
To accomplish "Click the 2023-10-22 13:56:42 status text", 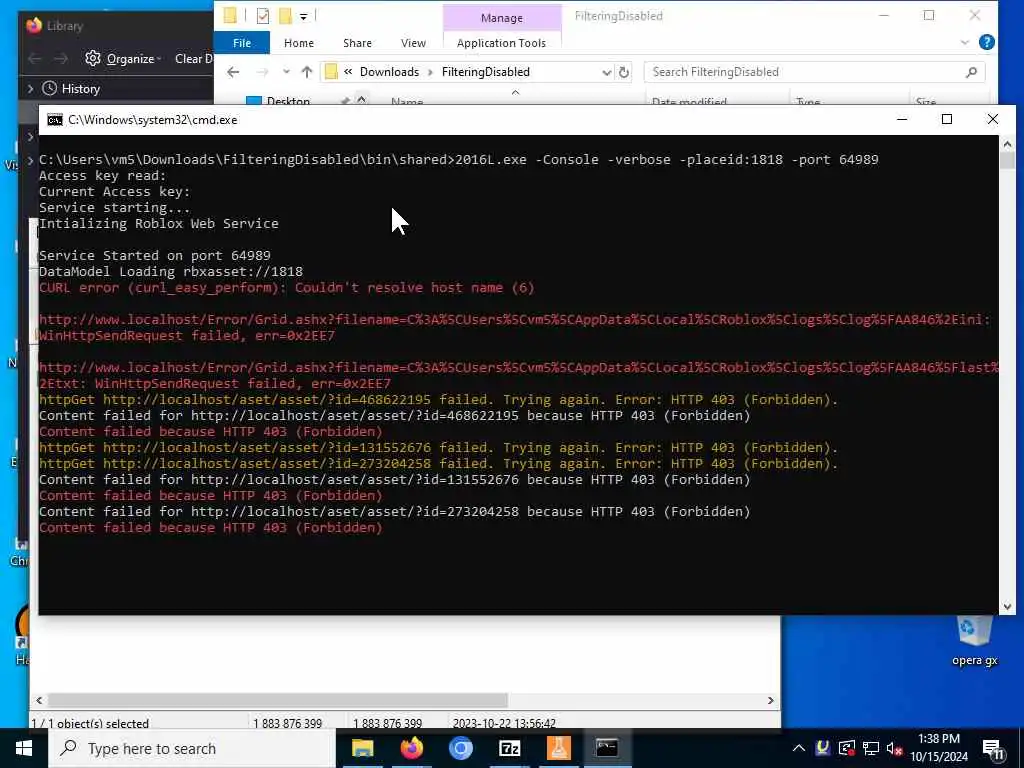I will 504,723.
